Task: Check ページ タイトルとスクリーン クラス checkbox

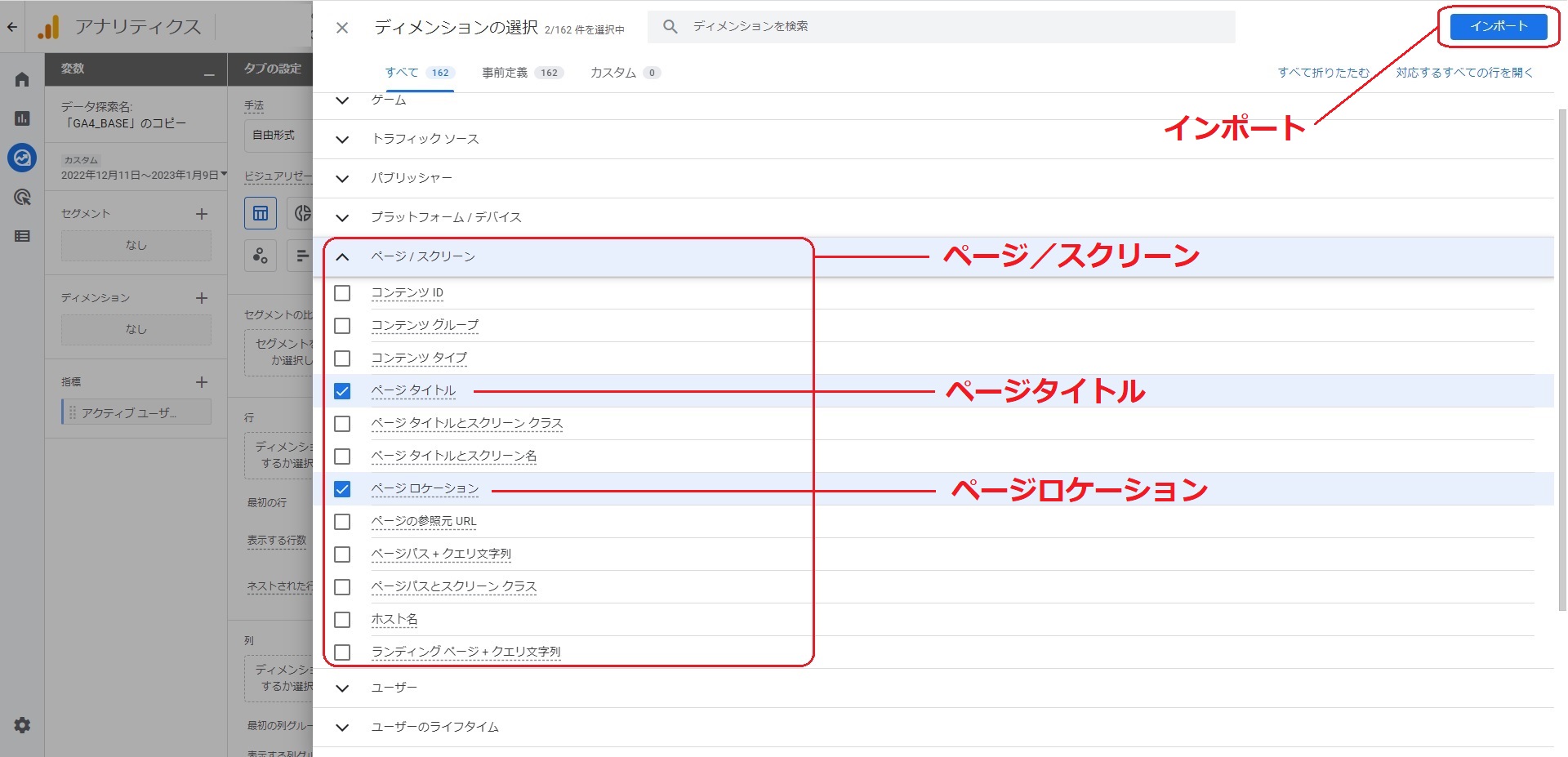Action: [342, 424]
